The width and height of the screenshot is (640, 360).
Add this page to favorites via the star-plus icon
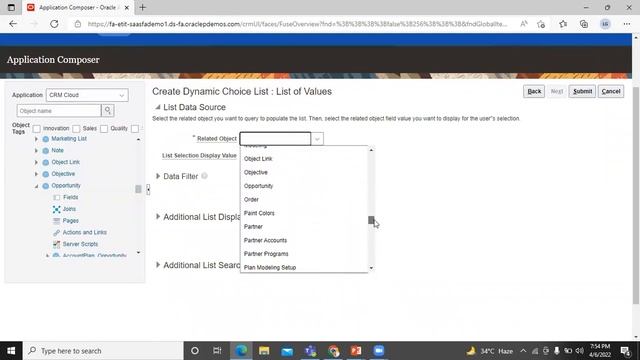click(541, 24)
